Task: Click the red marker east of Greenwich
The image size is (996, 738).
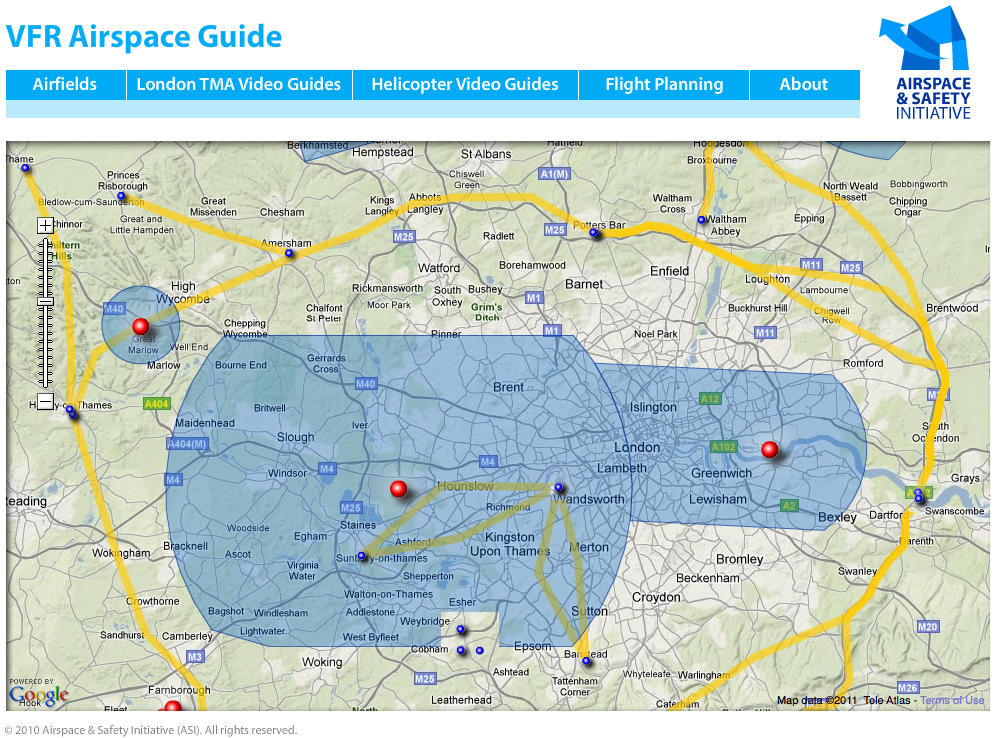Action: tap(769, 450)
